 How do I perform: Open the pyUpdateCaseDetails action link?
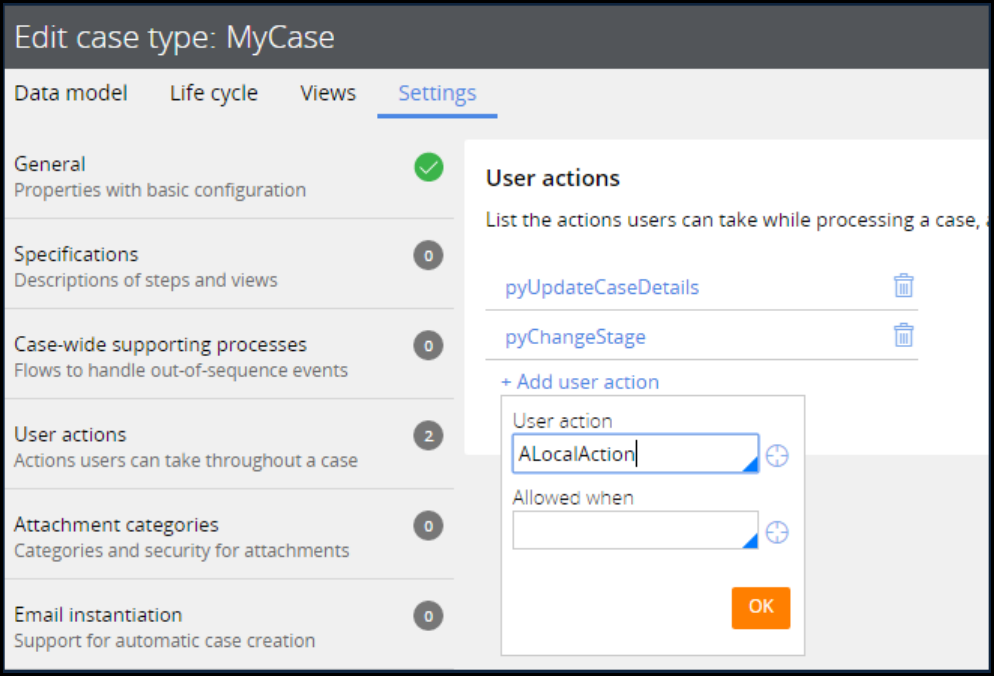(x=602, y=288)
